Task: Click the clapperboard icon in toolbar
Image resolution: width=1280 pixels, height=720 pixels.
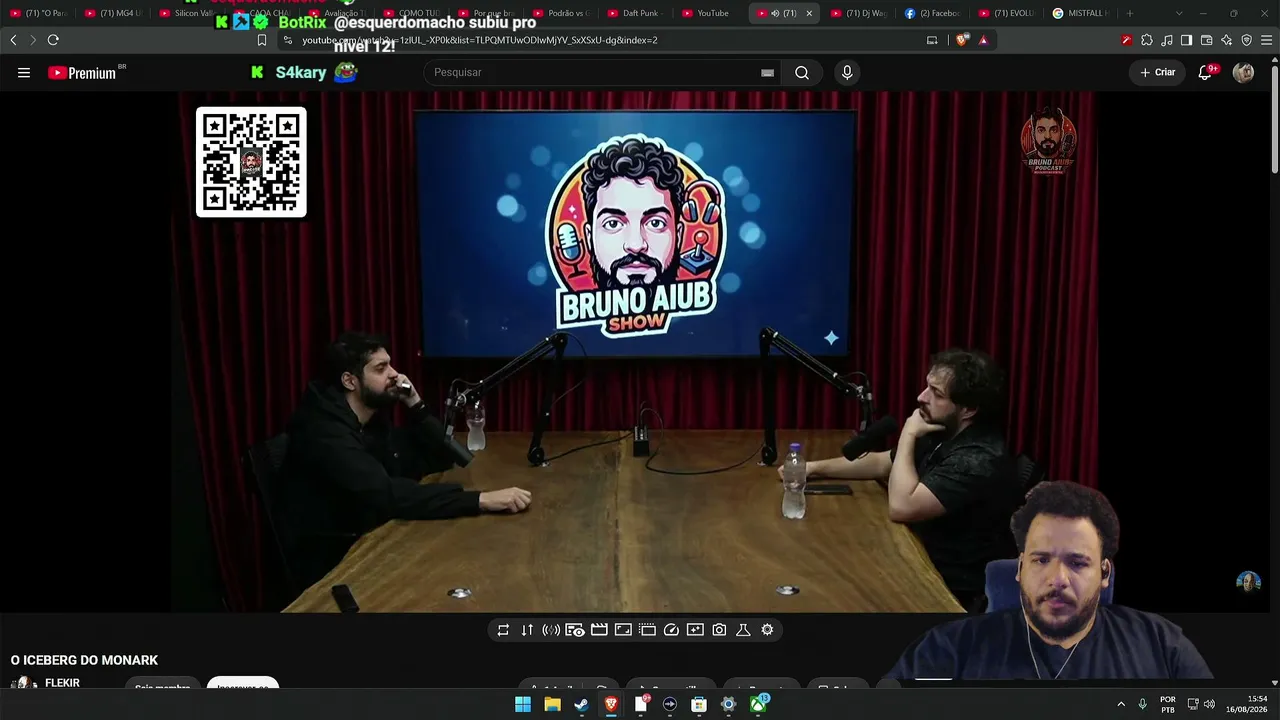Action: [599, 630]
